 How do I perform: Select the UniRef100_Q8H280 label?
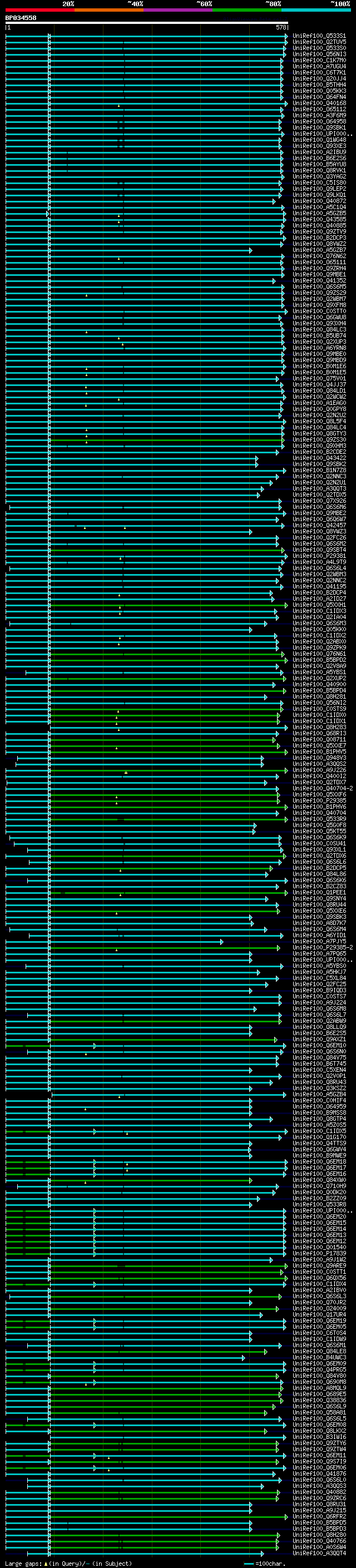coord(319,1535)
